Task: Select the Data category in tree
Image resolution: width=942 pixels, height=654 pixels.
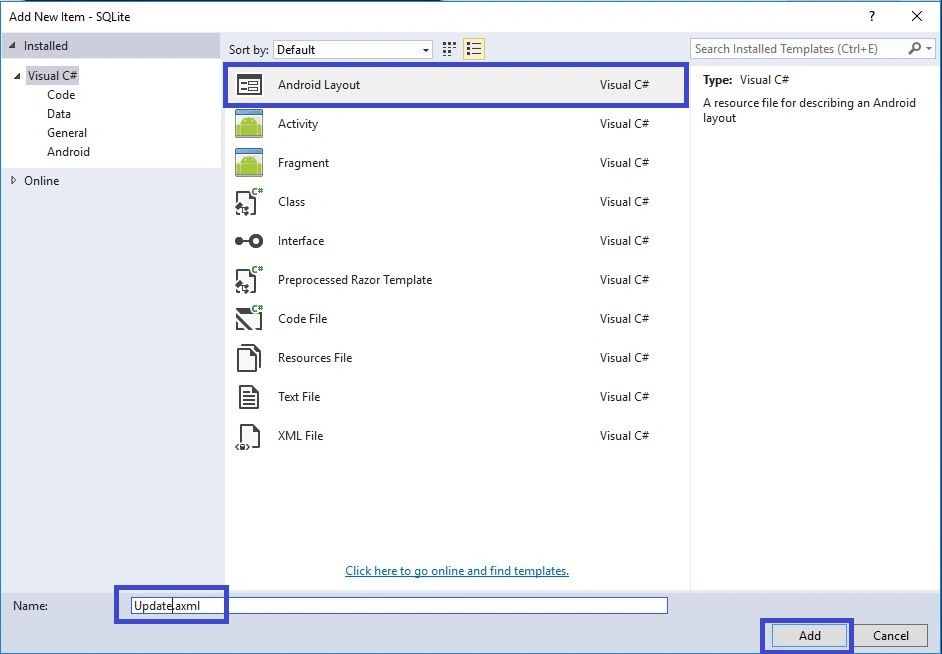Action: pyautogui.click(x=59, y=114)
